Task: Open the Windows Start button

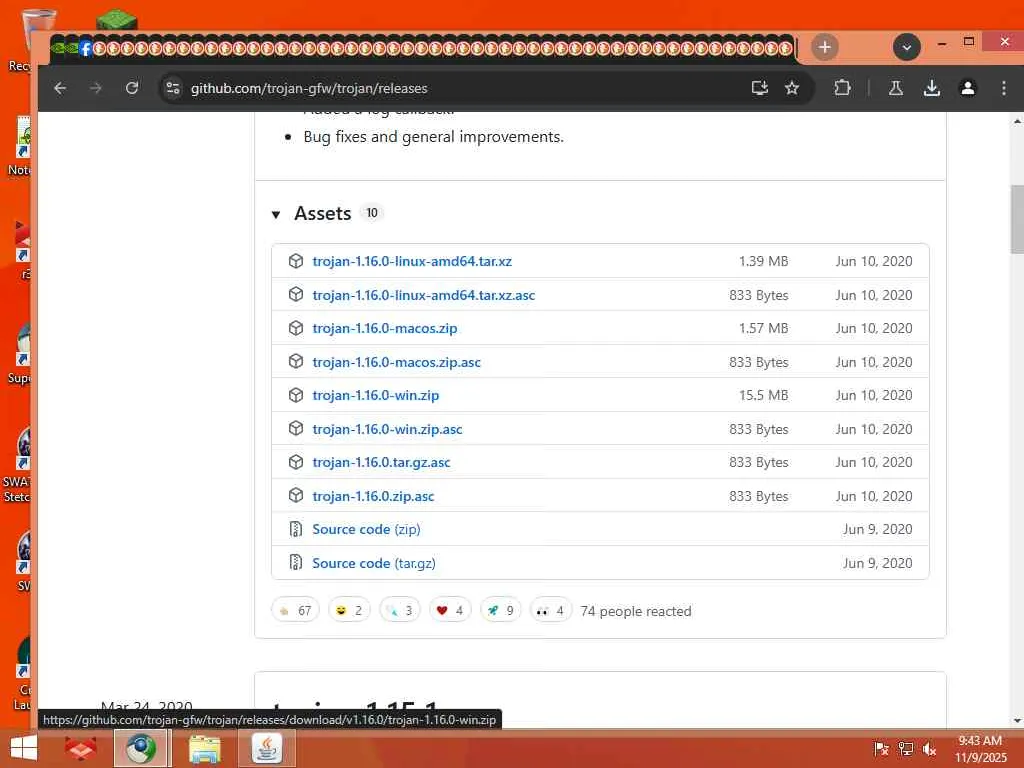Action: (x=24, y=748)
